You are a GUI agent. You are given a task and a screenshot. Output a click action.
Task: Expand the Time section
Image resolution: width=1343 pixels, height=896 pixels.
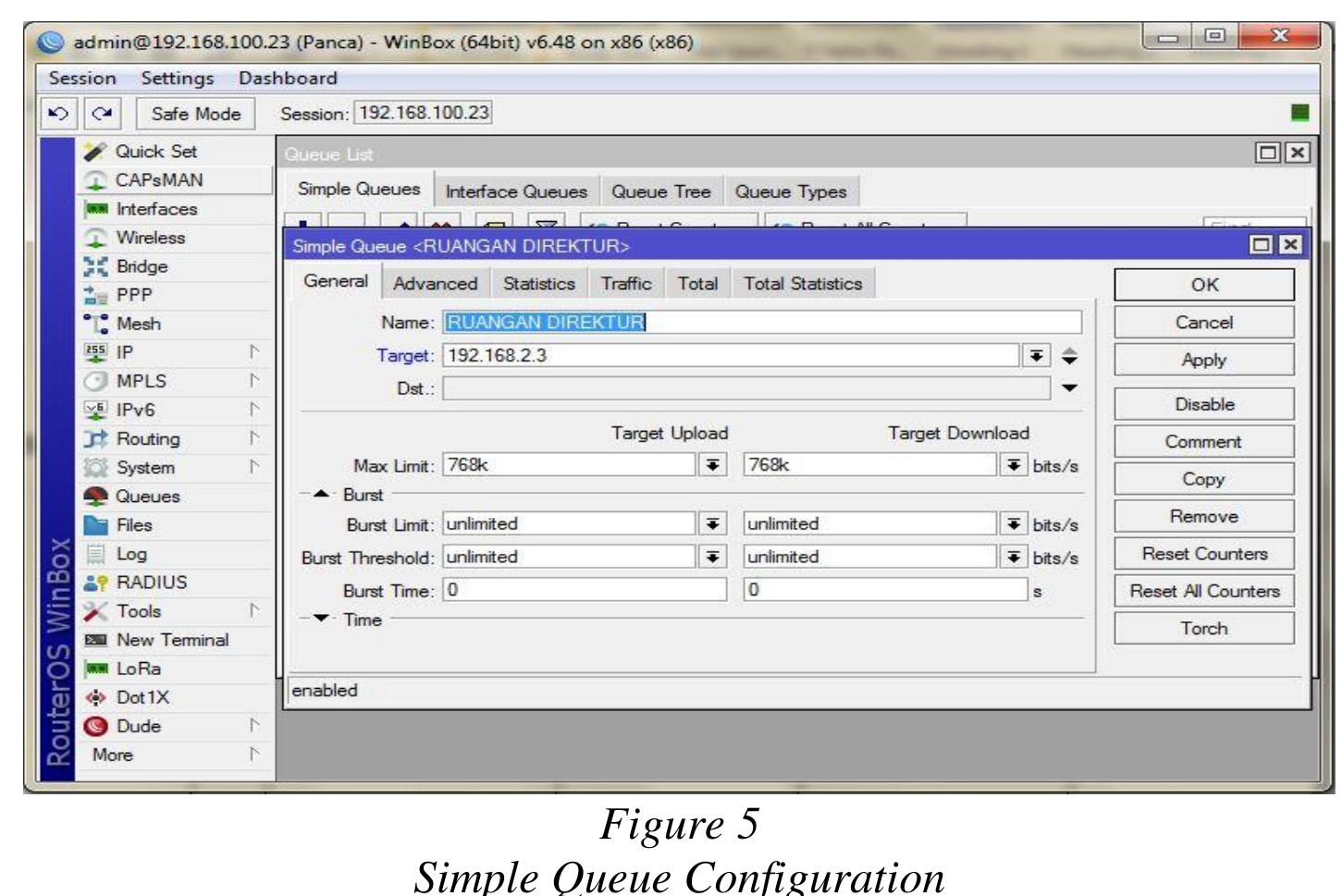[x=321, y=619]
